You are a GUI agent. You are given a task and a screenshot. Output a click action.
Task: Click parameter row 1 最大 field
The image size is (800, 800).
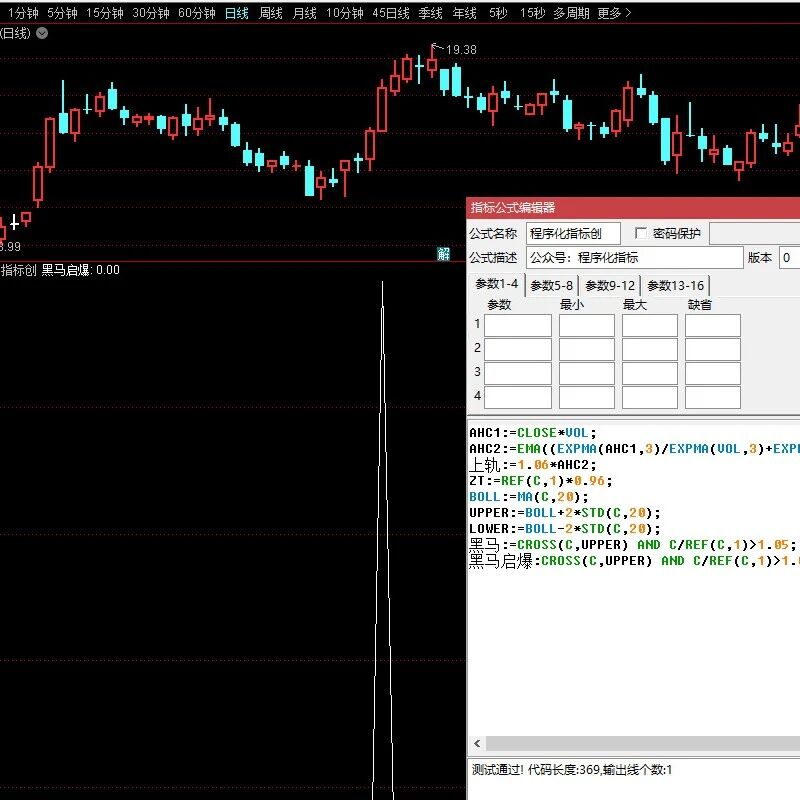click(x=649, y=325)
